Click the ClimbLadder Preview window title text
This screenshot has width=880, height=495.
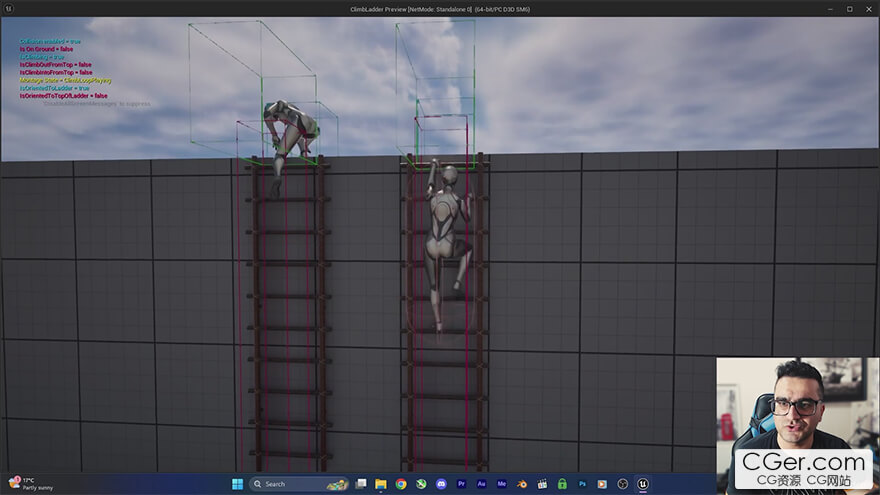click(440, 9)
